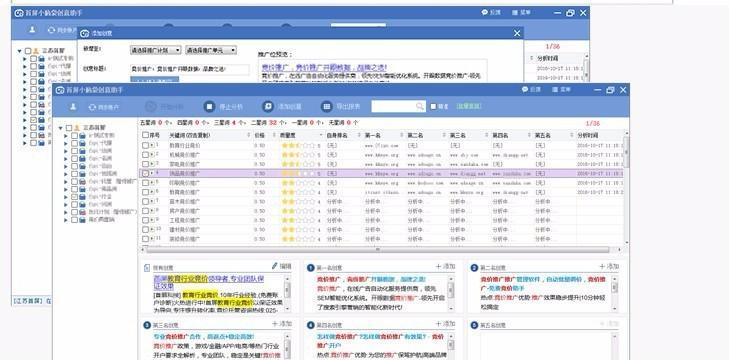This screenshot has width=729, height=360.
Task: Tick the root account checkbox in back window tree
Action: (x=28, y=51)
